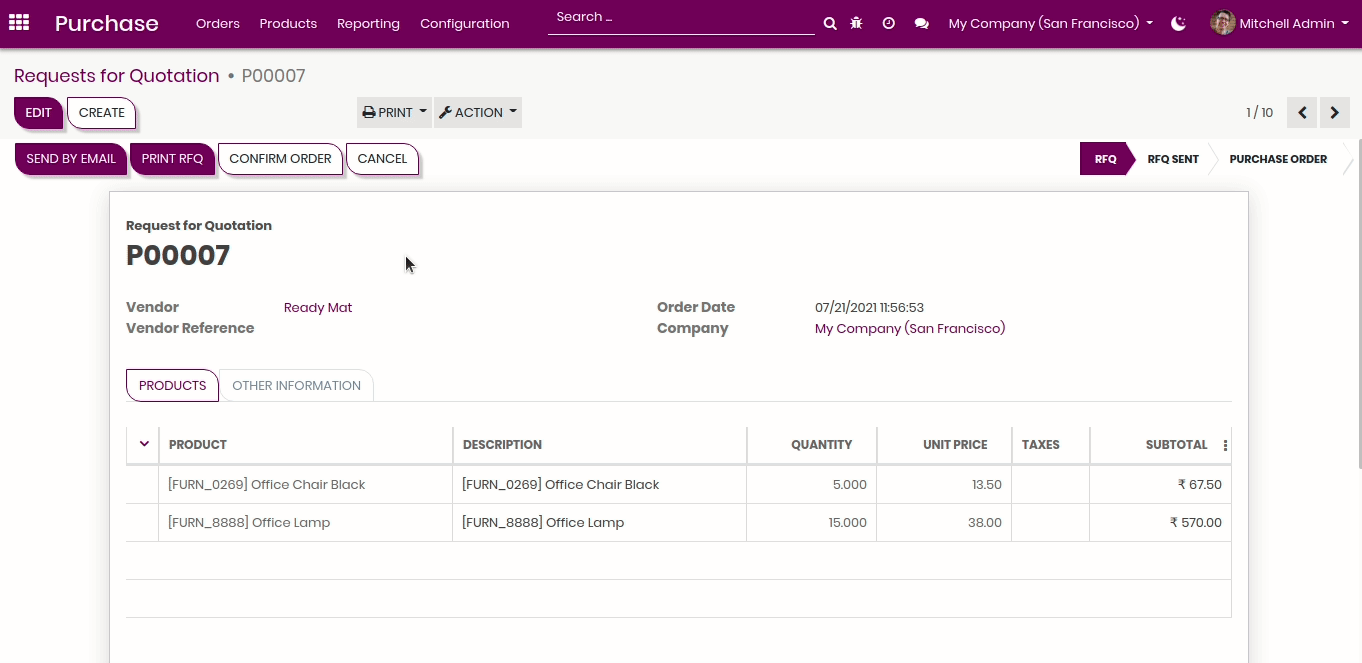Click Office Chair Black description cell
The height and width of the screenshot is (663, 1362).
(599, 485)
